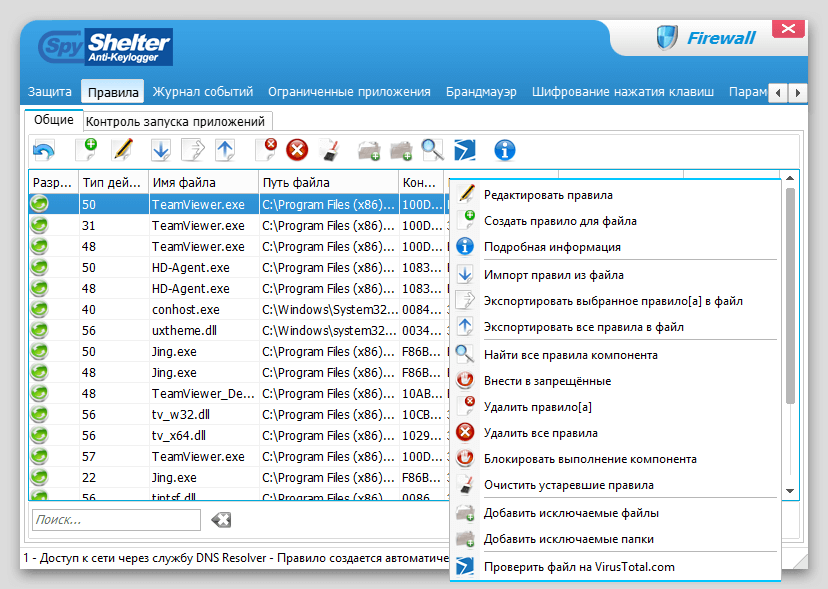Image resolution: width=828 pixels, height=589 pixels.
Task: Click add excluded files toolbar icon
Action: coord(369,151)
